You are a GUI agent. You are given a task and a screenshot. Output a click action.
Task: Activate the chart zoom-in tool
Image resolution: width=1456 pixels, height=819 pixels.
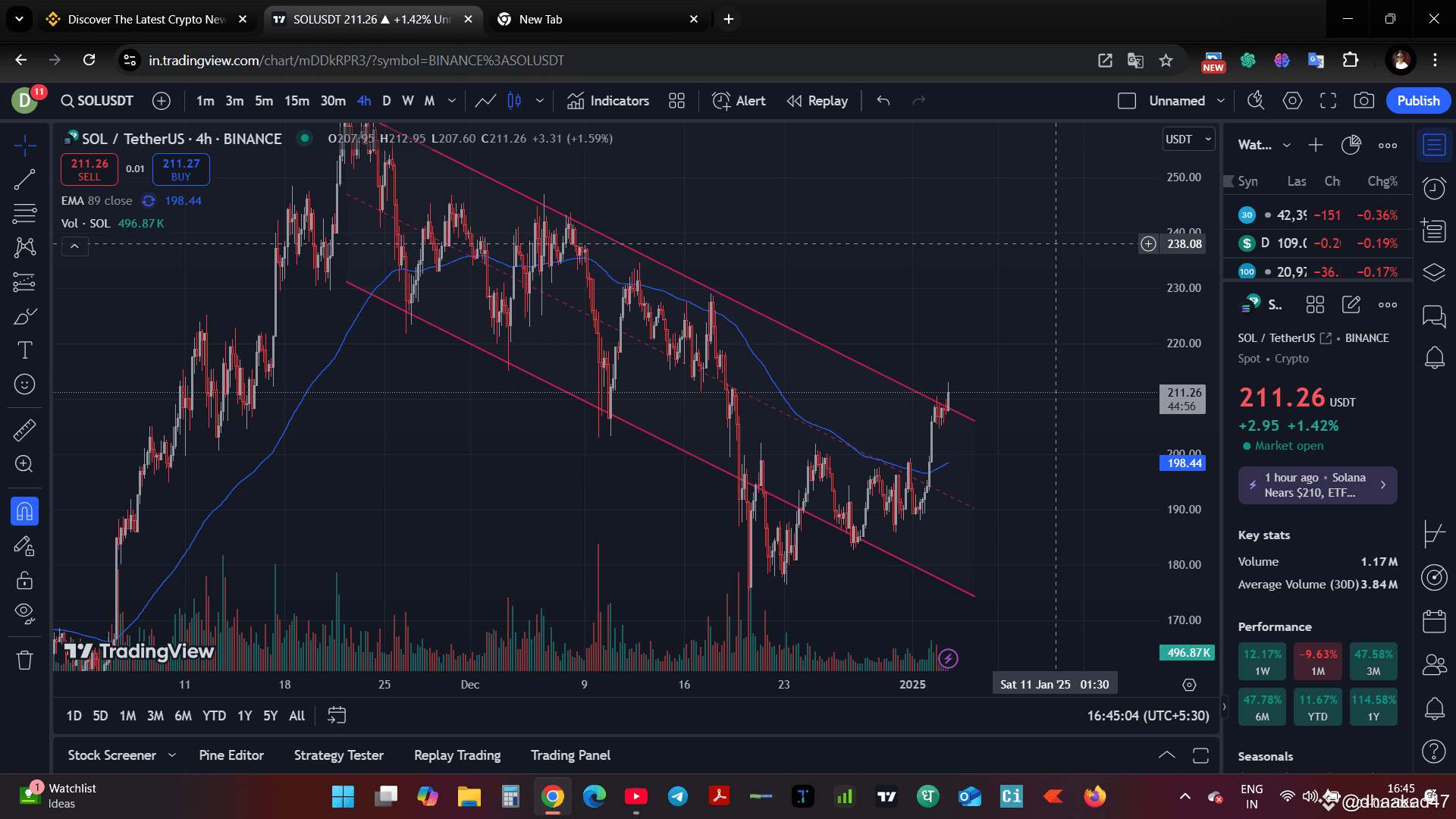(x=24, y=464)
